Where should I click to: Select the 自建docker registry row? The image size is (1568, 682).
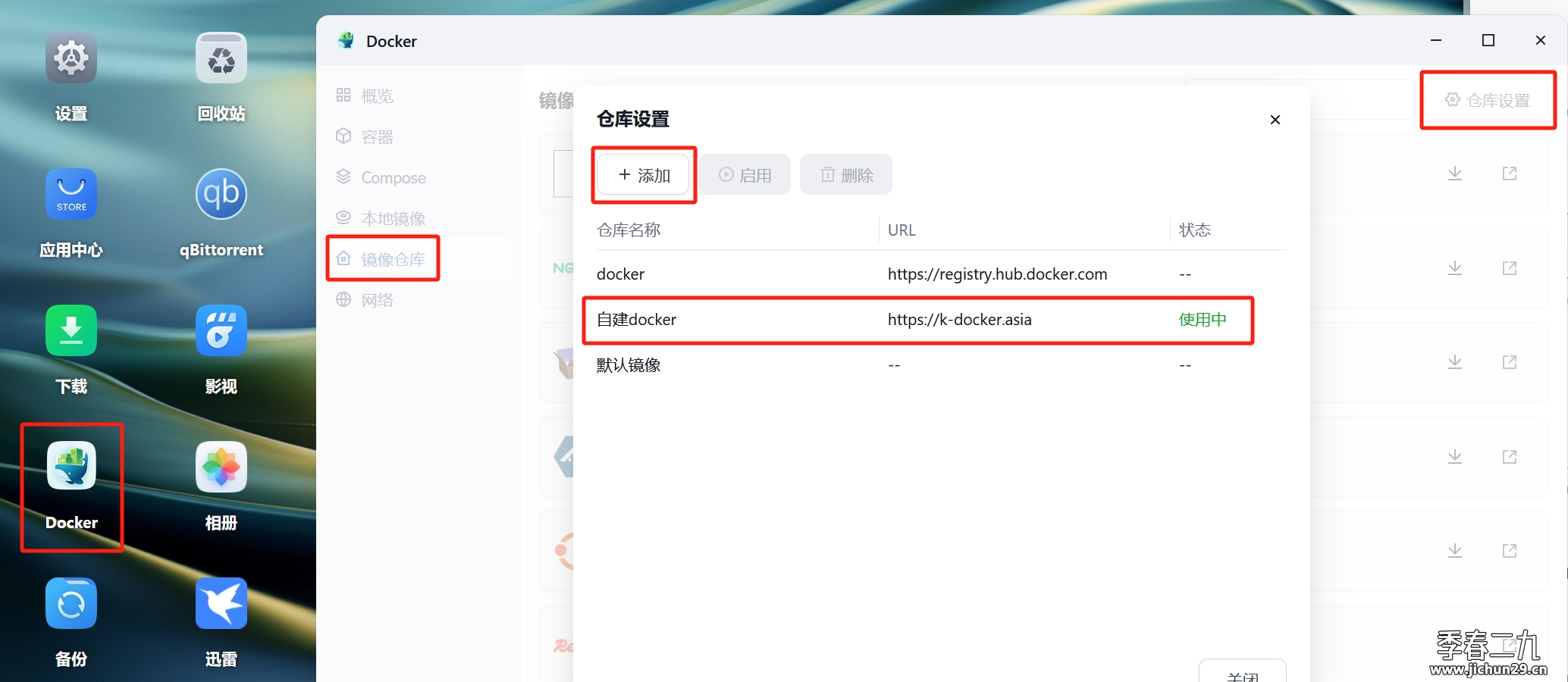(x=941, y=320)
